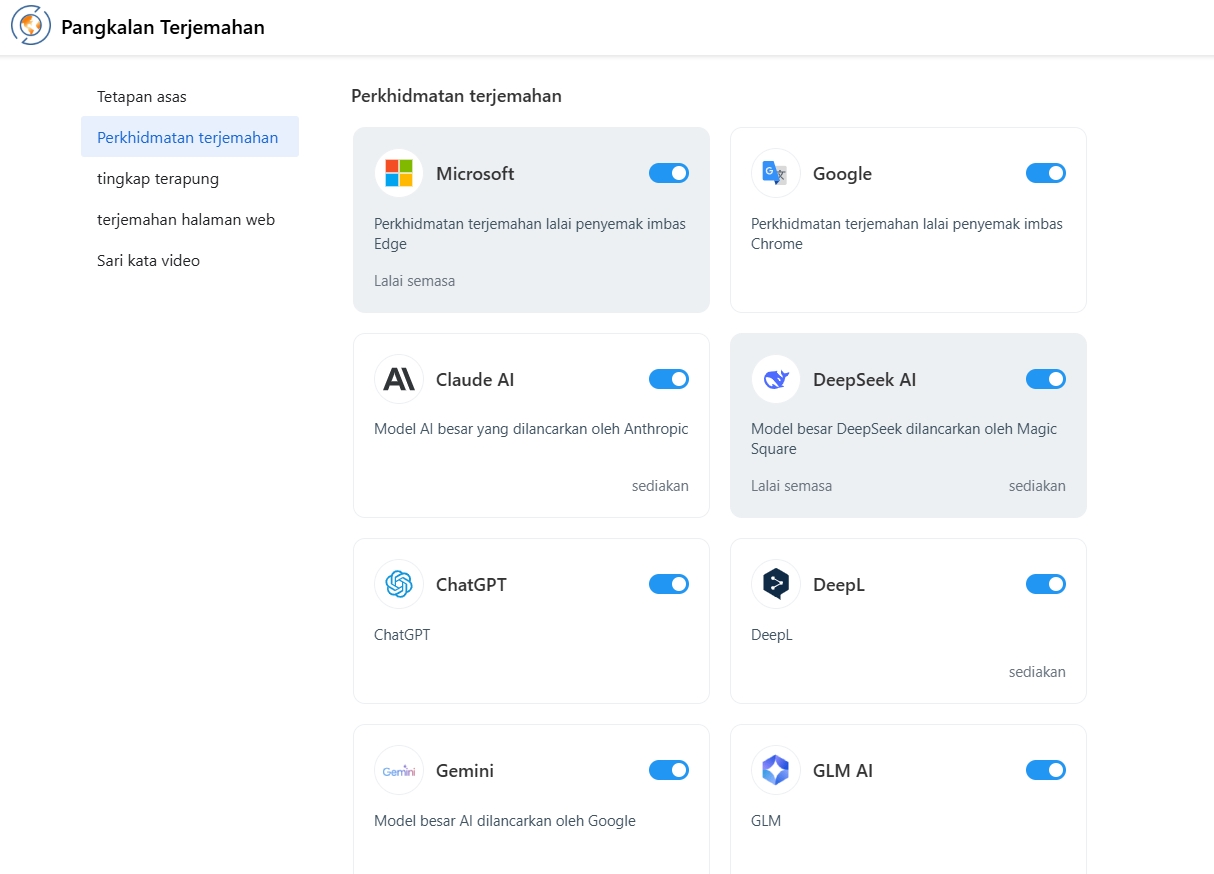Toggle the GLM AI switch

(1046, 770)
